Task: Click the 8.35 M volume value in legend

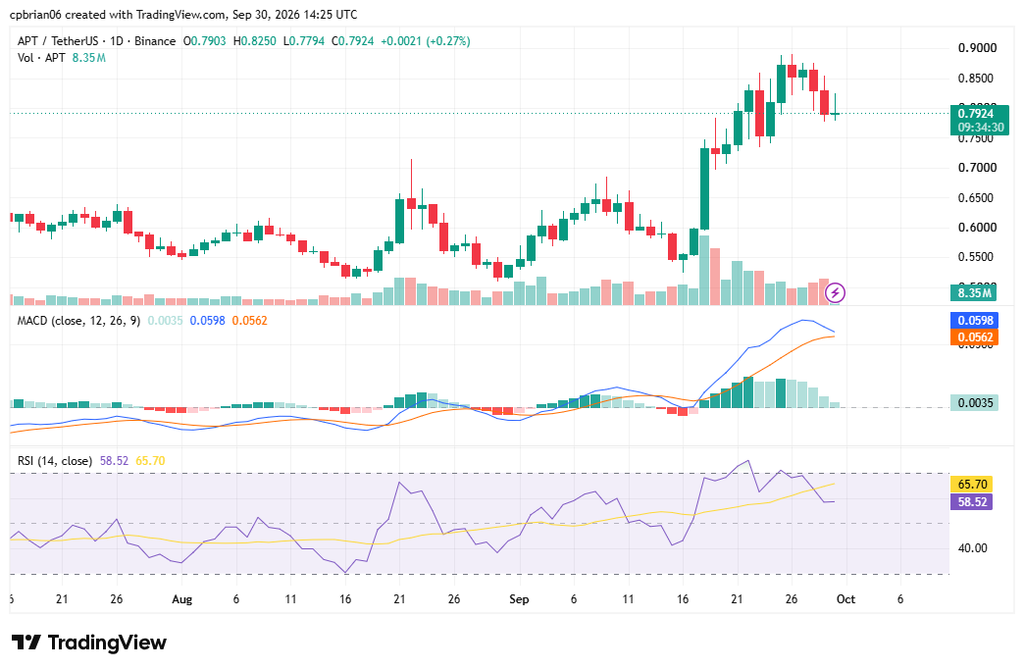Action: (89, 58)
